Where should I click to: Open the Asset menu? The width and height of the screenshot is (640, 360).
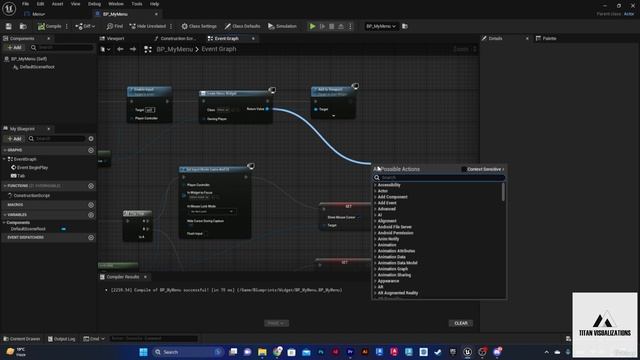(x=57, y=4)
